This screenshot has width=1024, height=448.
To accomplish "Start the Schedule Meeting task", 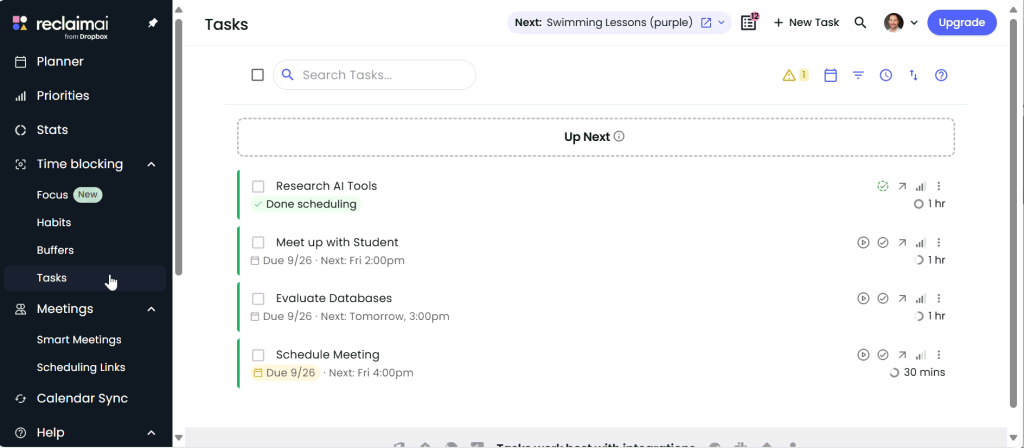I will (x=863, y=355).
